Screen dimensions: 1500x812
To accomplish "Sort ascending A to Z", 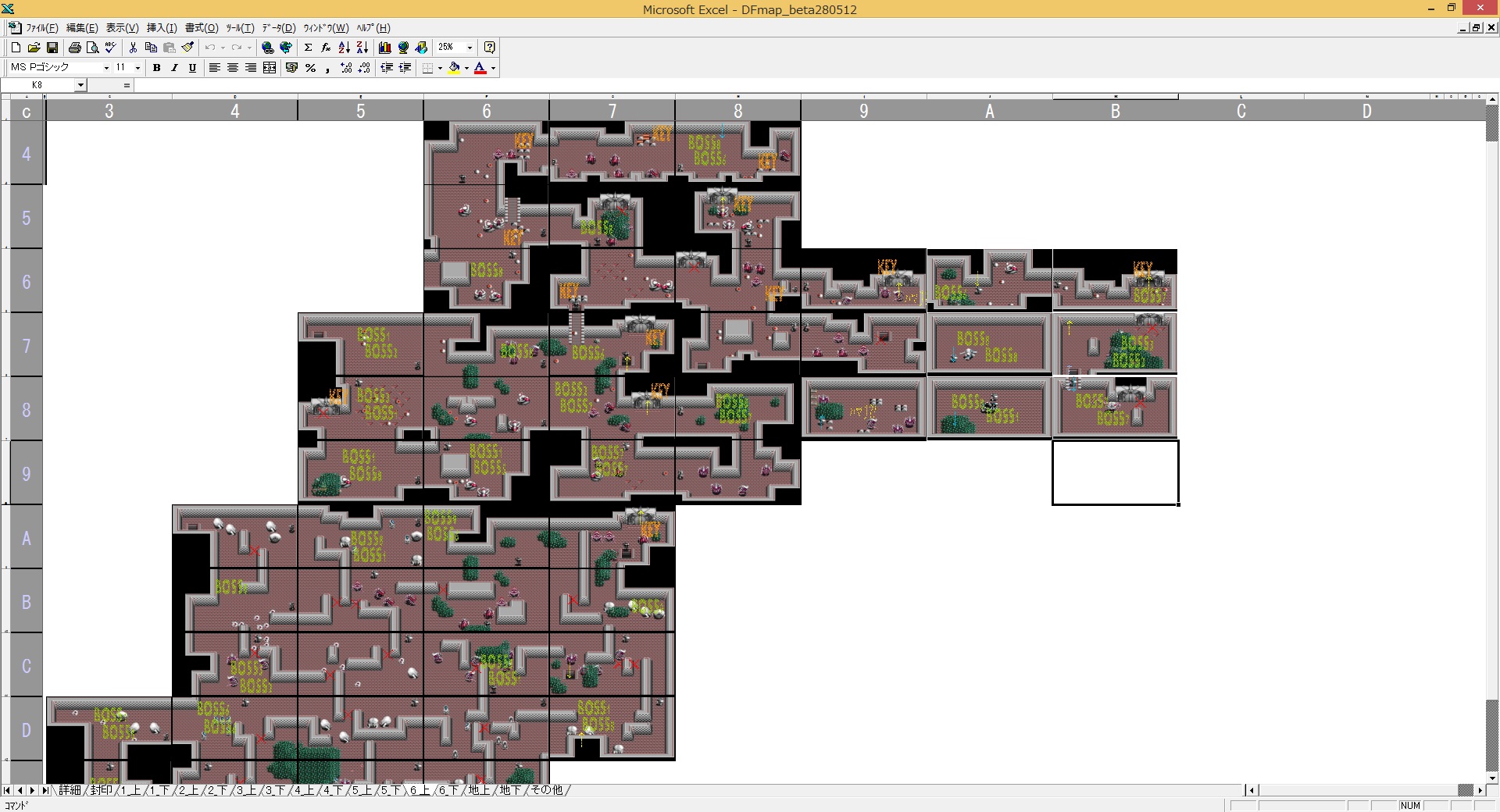I will tap(344, 48).
